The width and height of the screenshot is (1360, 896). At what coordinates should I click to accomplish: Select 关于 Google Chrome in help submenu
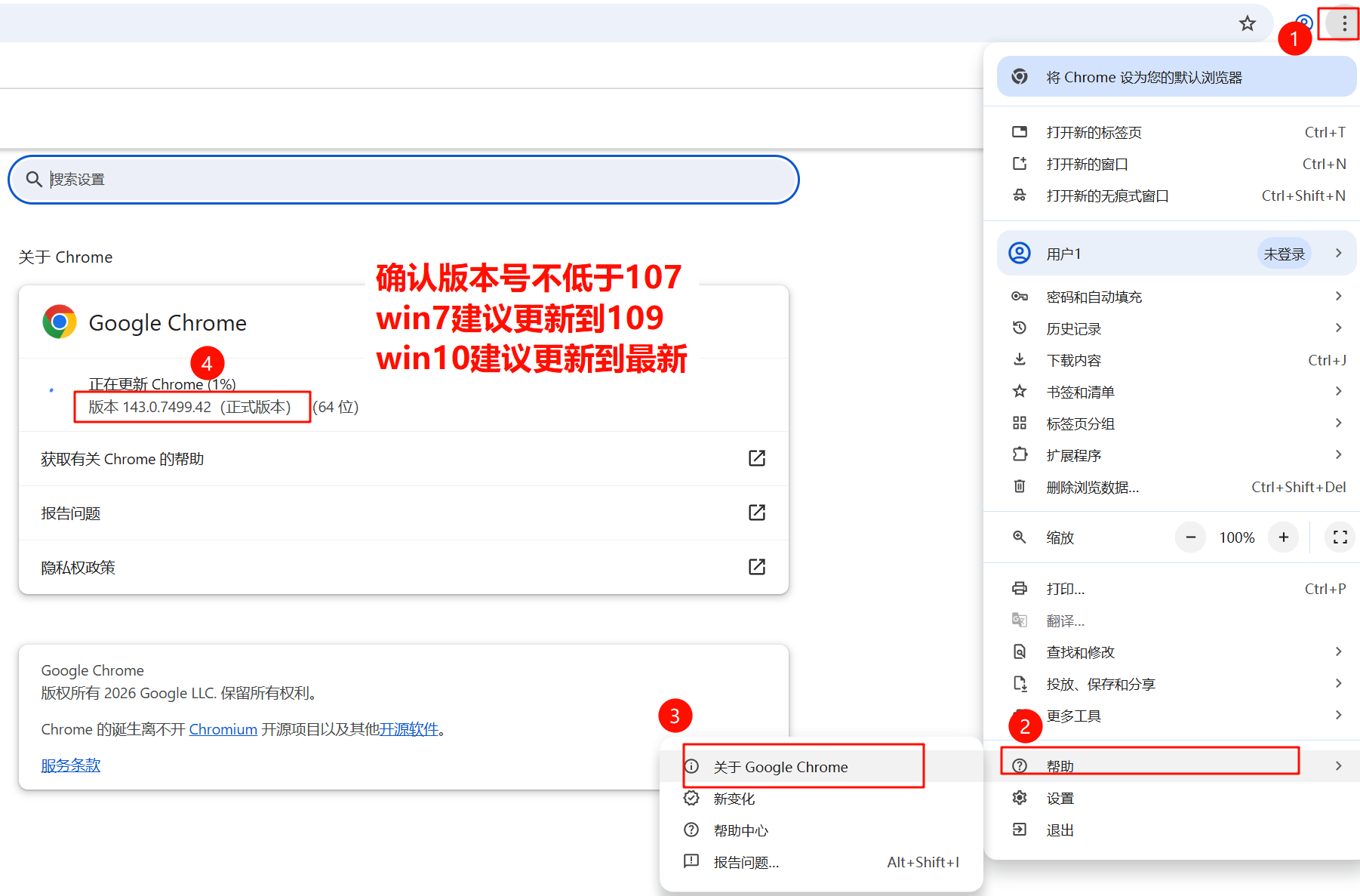[x=781, y=767]
